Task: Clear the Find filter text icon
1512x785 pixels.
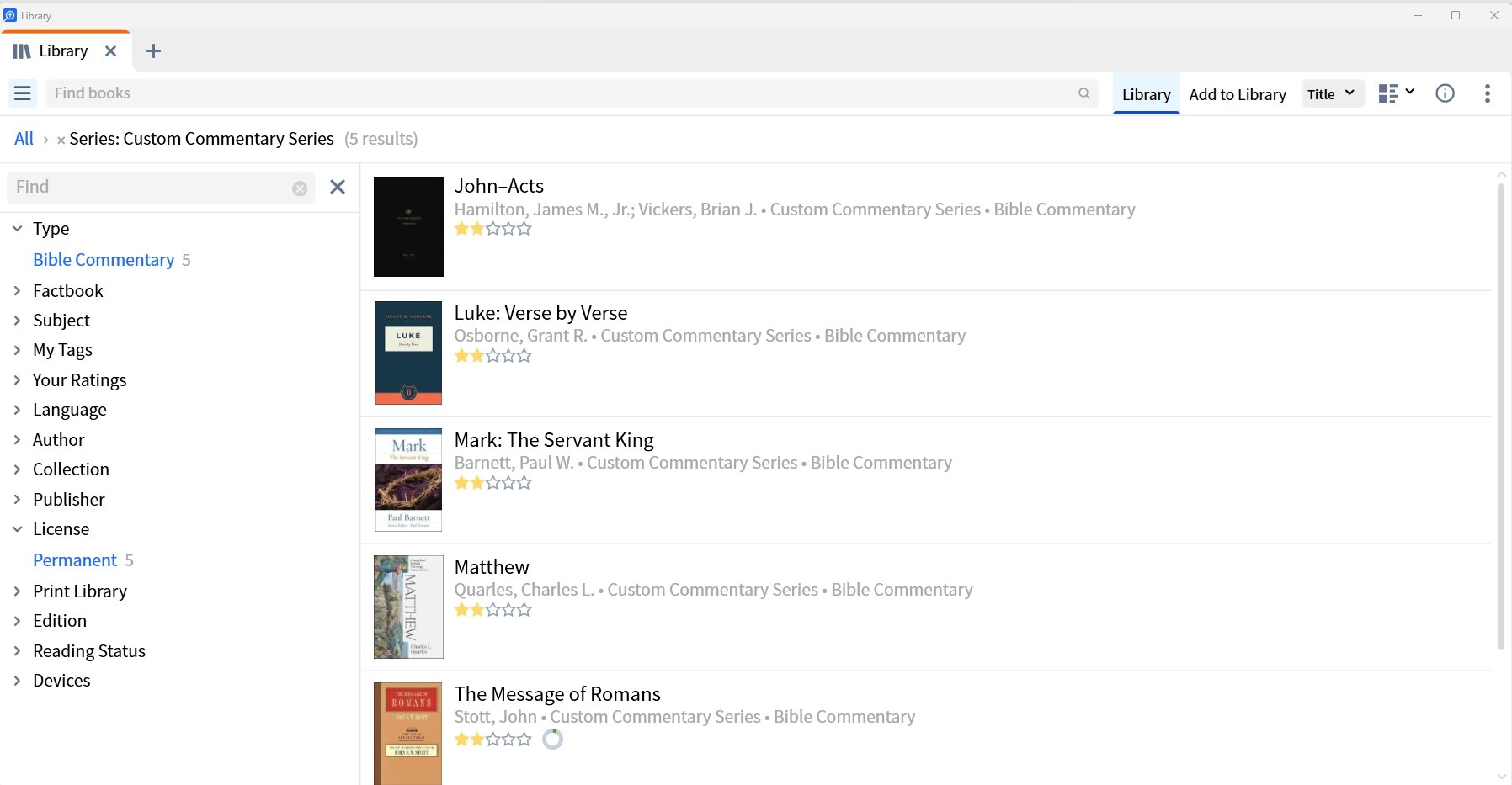Action: 300,188
